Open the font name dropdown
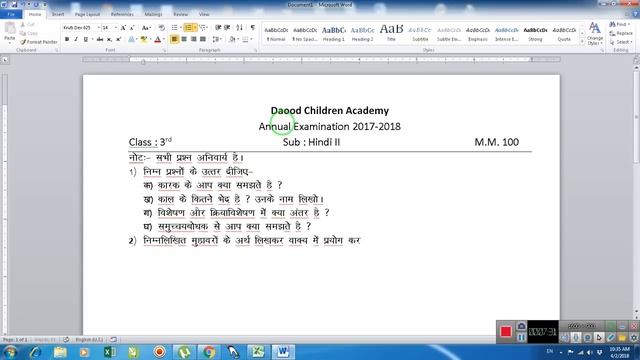Screen dimensions: 640x360 coord(98,28)
